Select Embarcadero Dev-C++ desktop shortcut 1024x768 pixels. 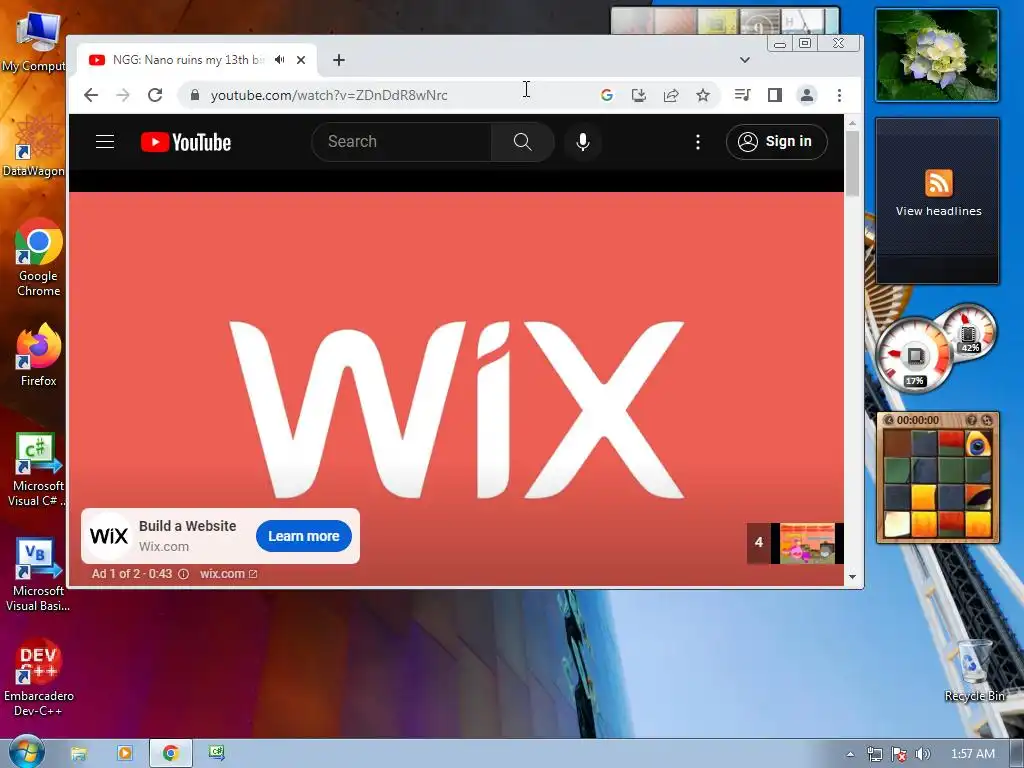pyautogui.click(x=38, y=679)
